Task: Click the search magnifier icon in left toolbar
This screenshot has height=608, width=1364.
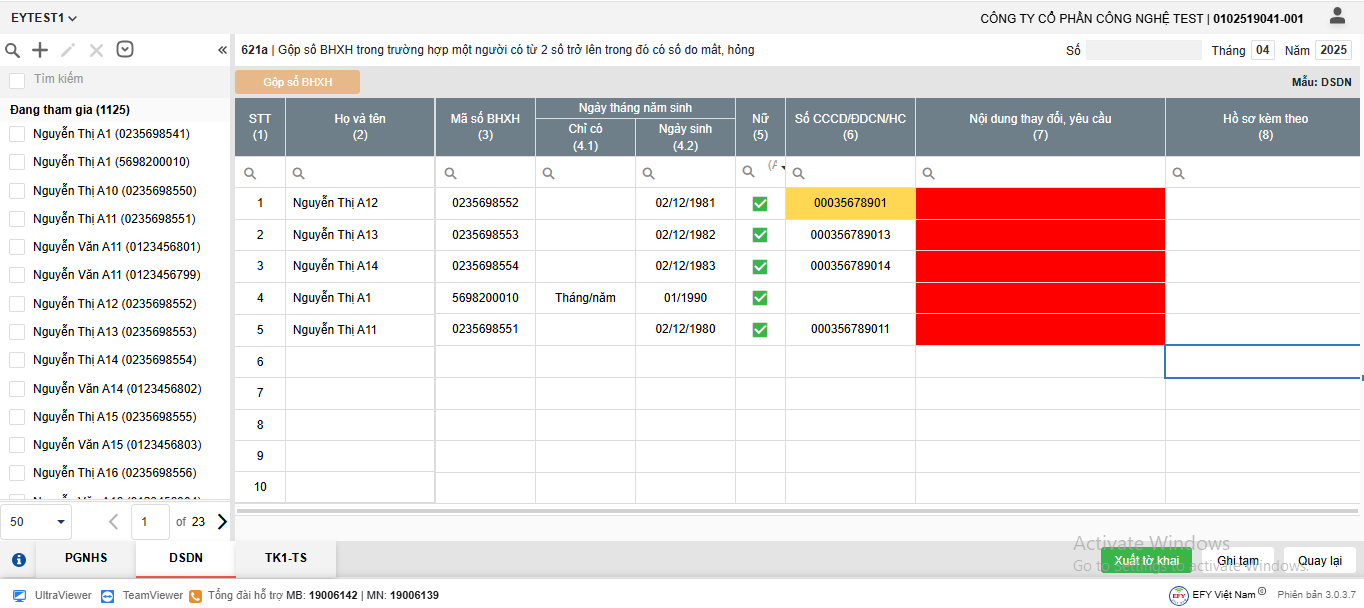Action: click(x=13, y=50)
